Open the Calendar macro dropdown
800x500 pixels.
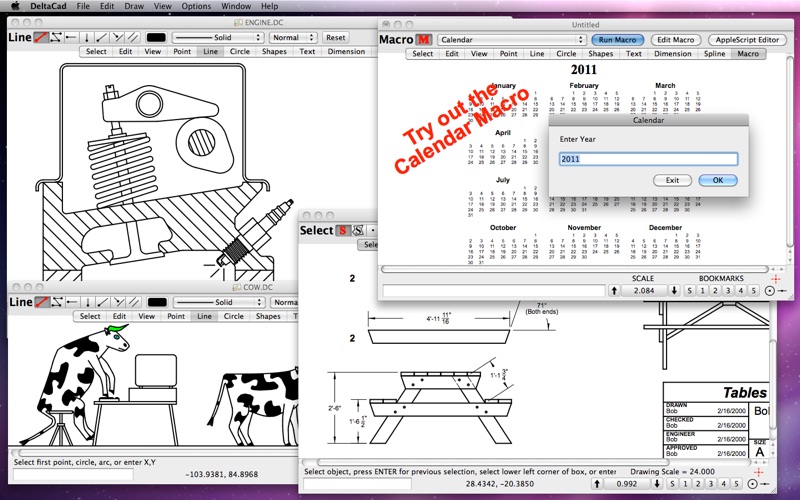pos(511,40)
